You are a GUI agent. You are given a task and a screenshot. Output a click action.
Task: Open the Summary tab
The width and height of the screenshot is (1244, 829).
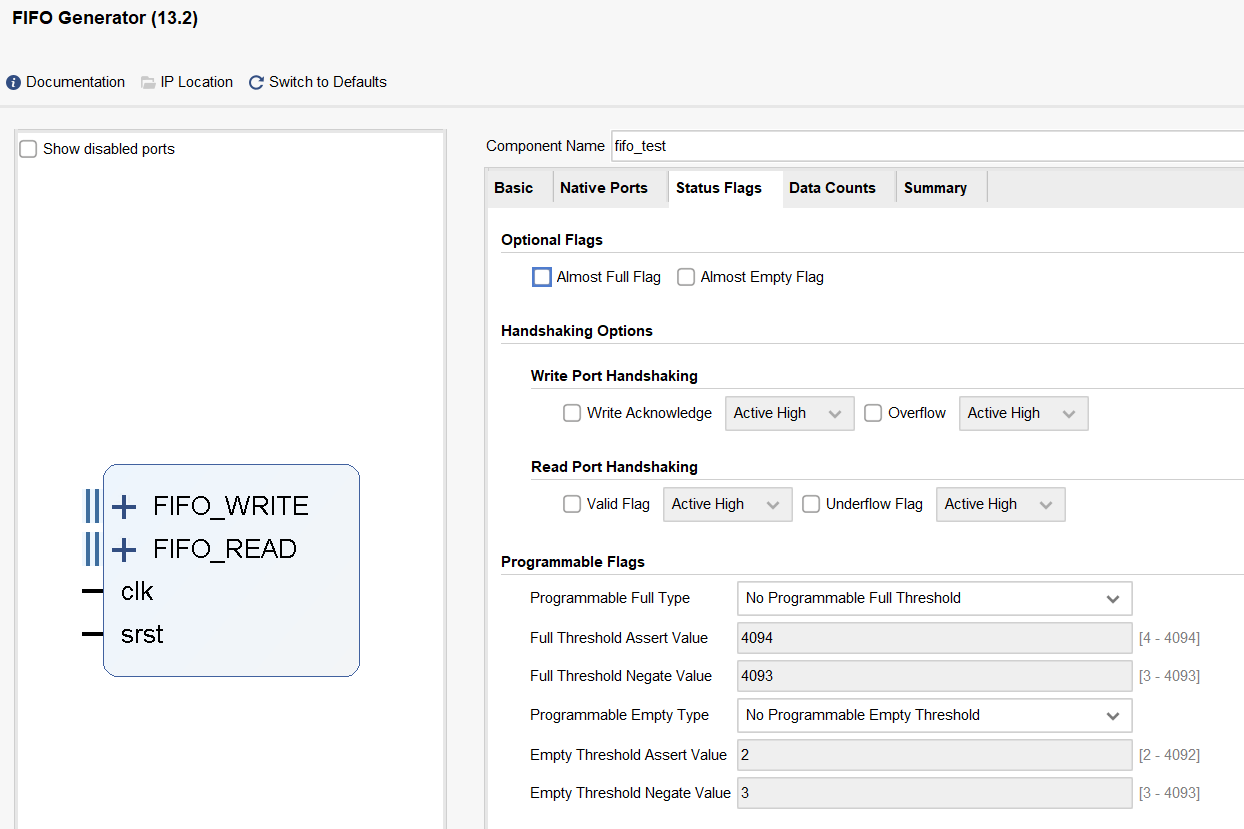pos(935,188)
